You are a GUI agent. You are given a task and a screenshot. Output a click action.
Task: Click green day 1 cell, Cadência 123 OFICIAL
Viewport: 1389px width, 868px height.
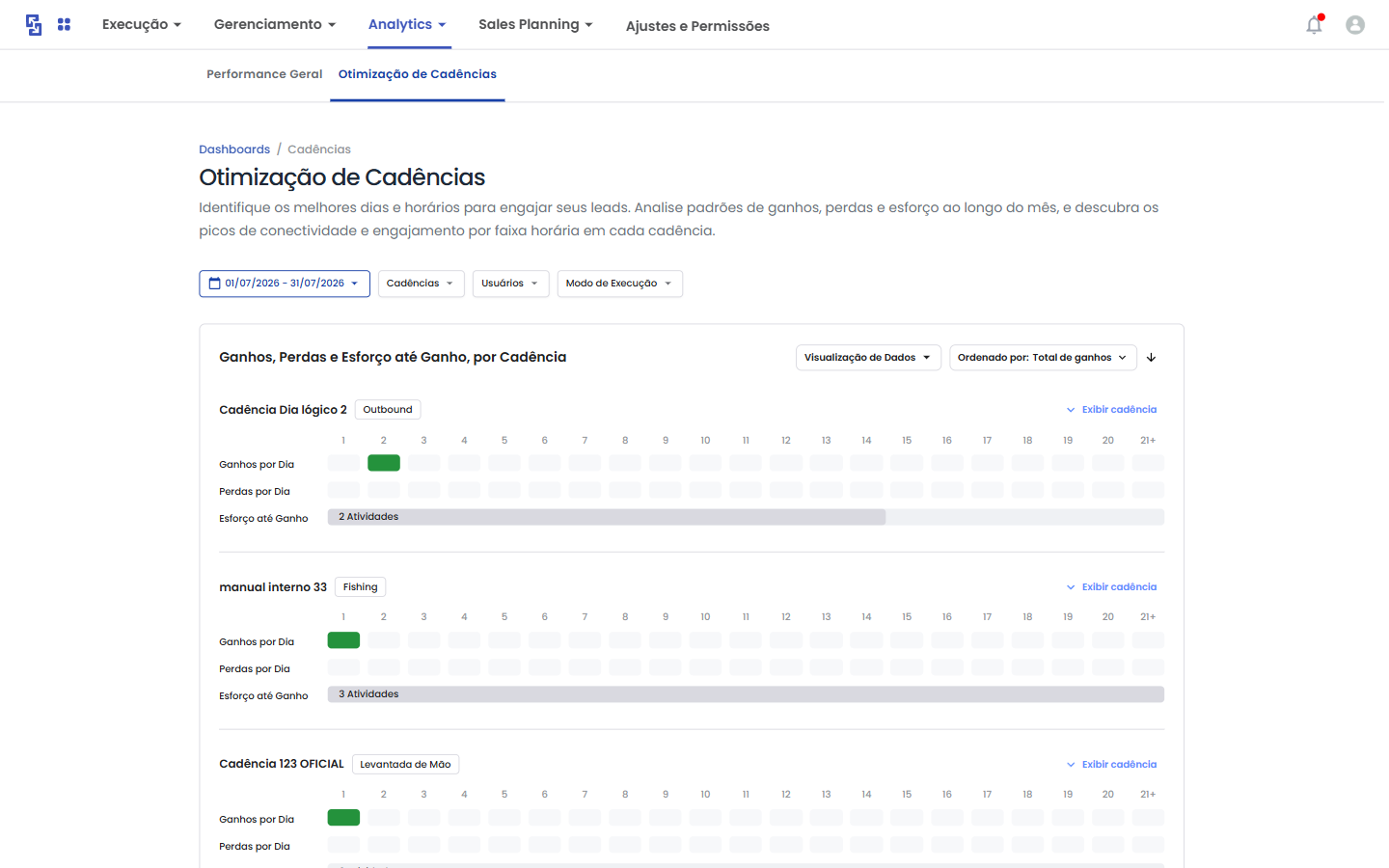[343, 818]
